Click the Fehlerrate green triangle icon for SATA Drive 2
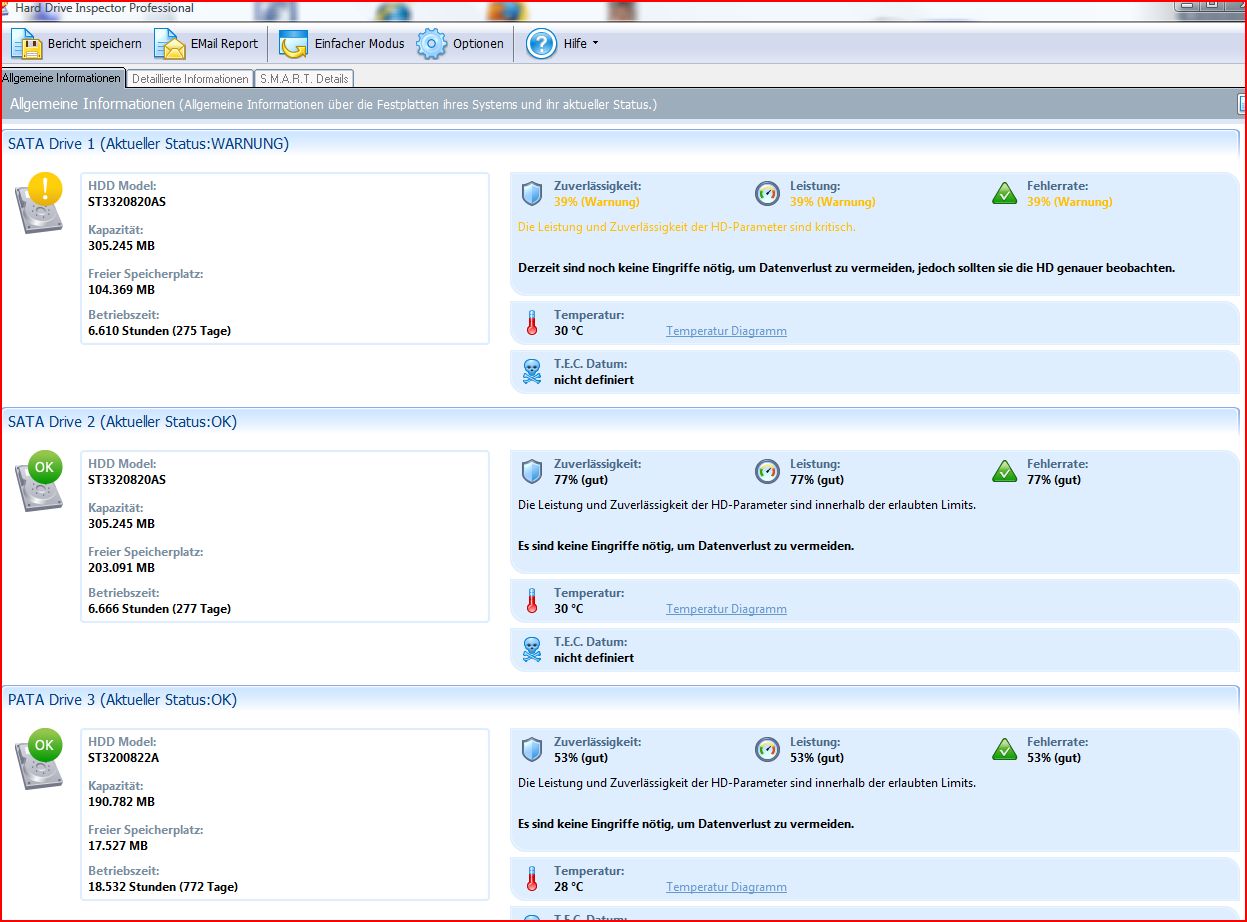Screen dimensions: 1247x922 (1004, 471)
